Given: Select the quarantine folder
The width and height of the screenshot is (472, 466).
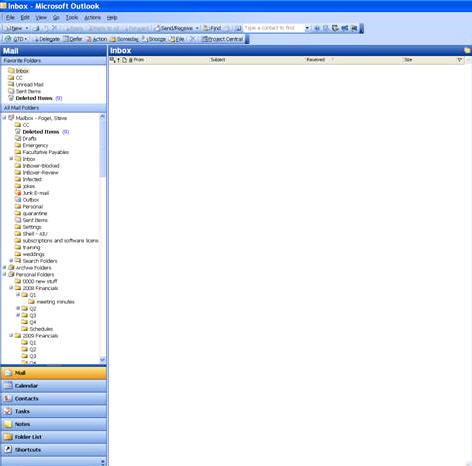Looking at the screenshot, I should (x=35, y=213).
